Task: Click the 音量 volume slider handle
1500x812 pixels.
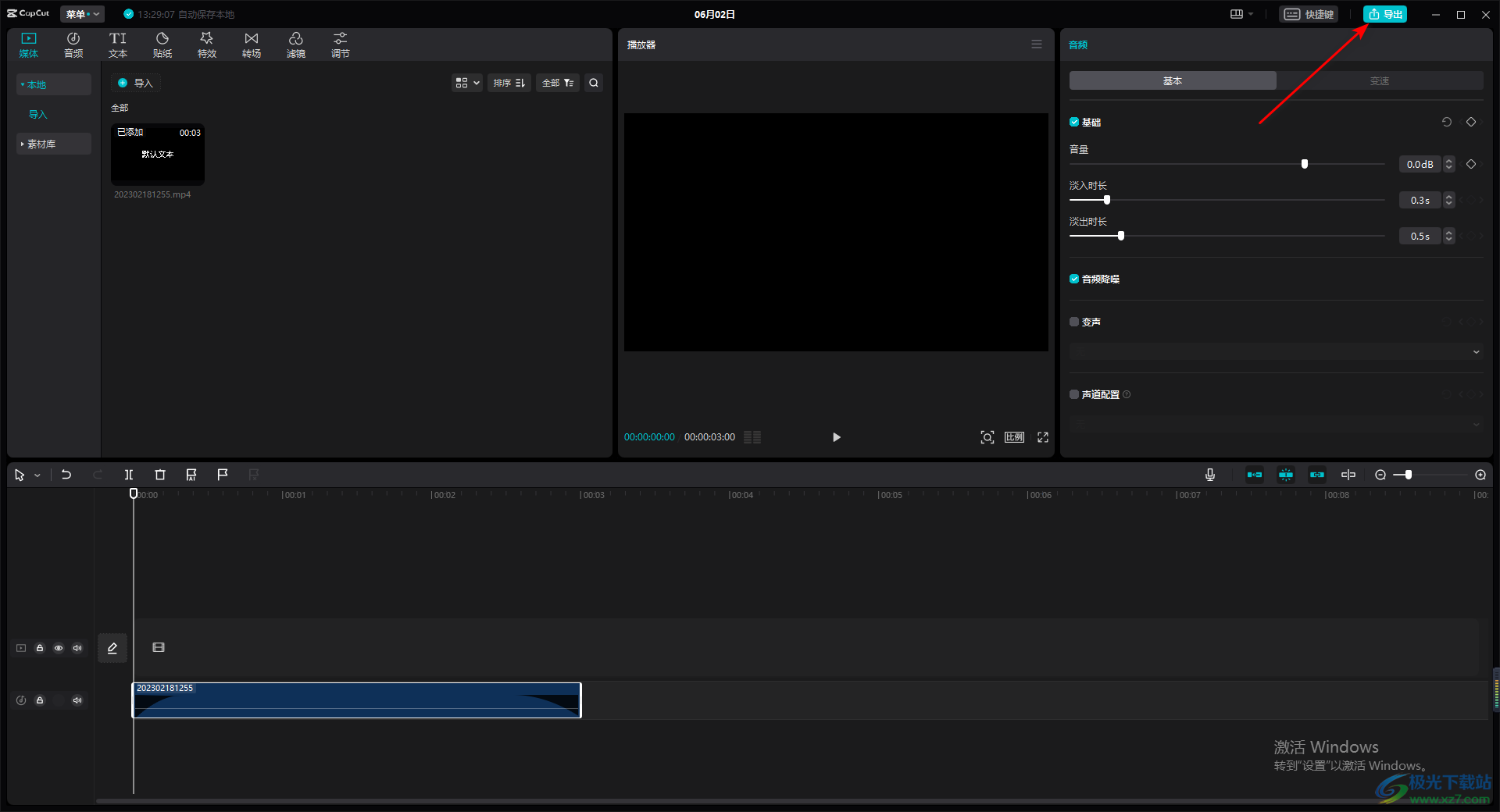Action: (x=1305, y=164)
